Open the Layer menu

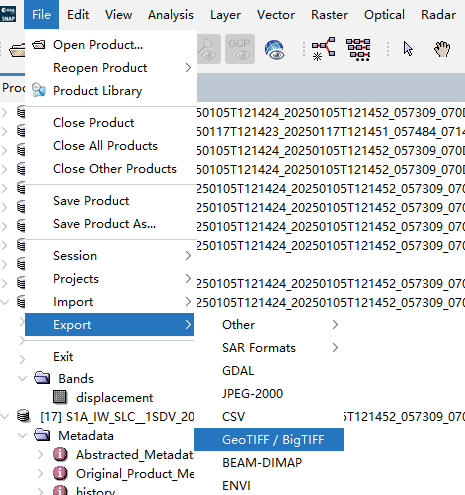tap(225, 14)
